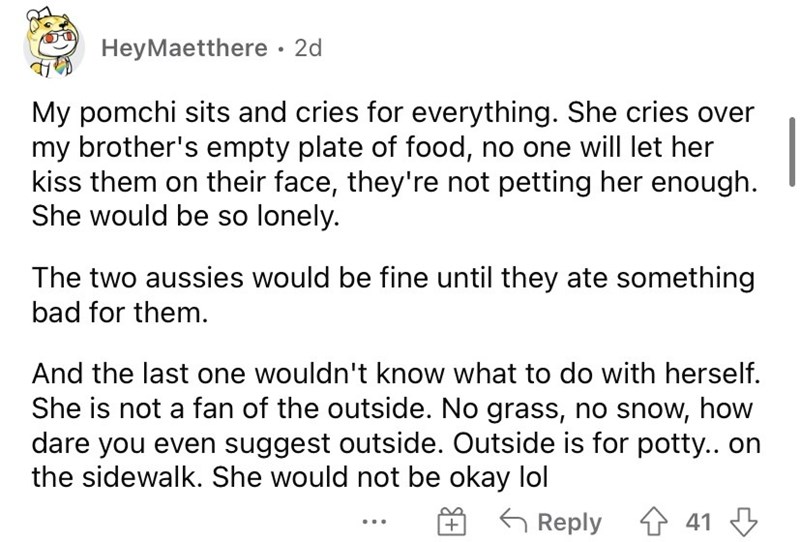The width and height of the screenshot is (800, 542).
Task: Open the three-dot more options menu
Action: (375, 522)
